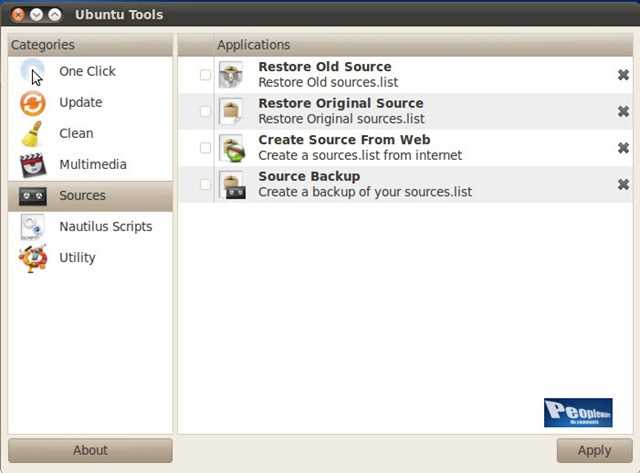
Task: Click the Utility category icon
Action: [33, 258]
